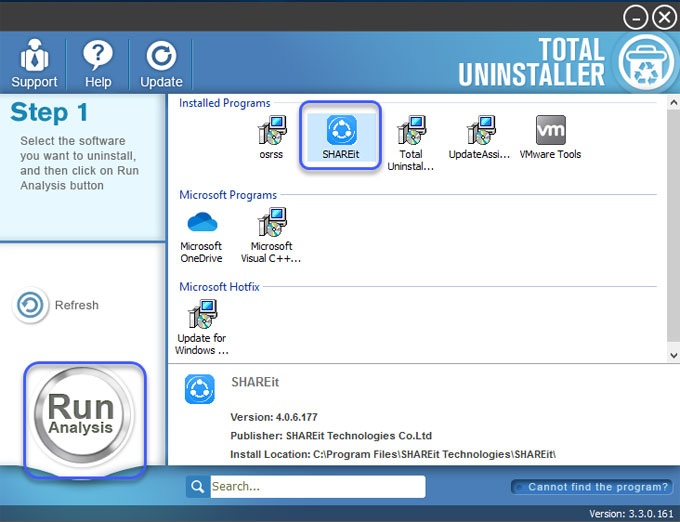The width and height of the screenshot is (680, 522).
Task: Click the Update toolbar button
Action: (161, 63)
